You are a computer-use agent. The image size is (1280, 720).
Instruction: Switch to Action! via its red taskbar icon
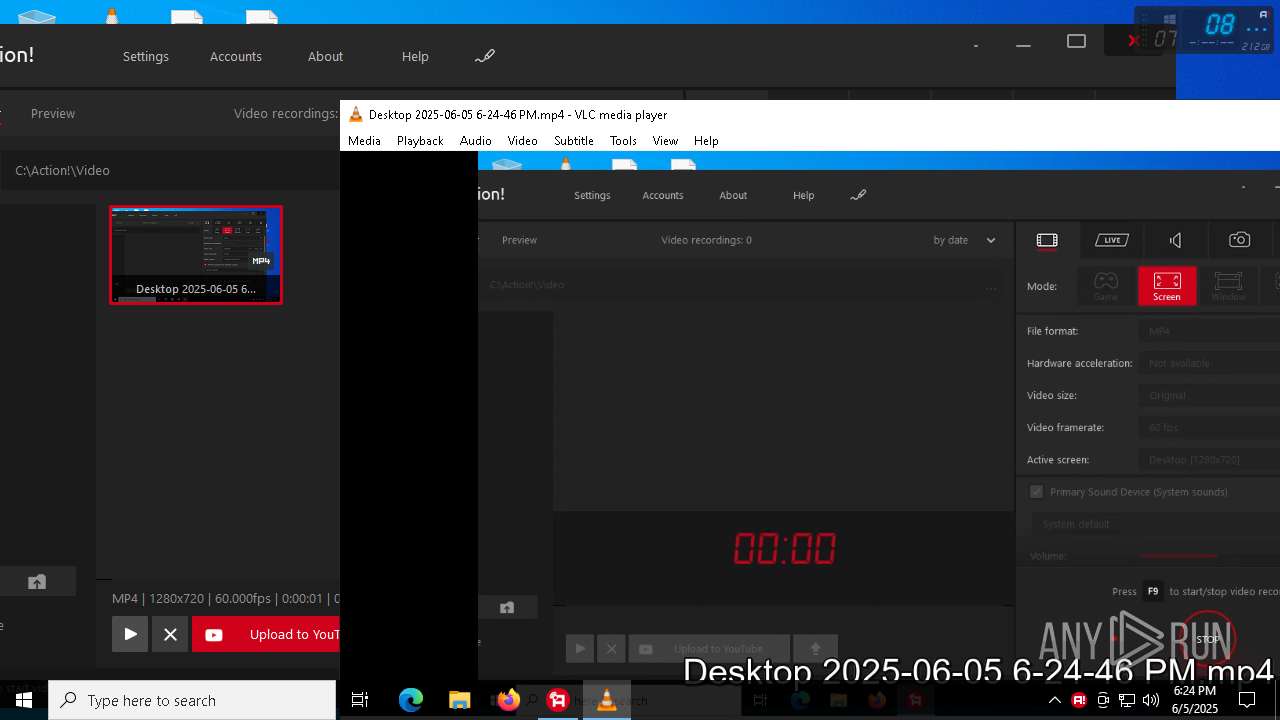558,700
